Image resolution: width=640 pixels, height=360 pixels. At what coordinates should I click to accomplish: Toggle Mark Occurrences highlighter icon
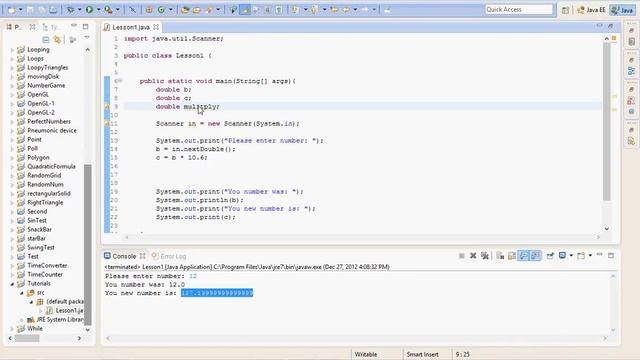pyautogui.click(x=245, y=9)
